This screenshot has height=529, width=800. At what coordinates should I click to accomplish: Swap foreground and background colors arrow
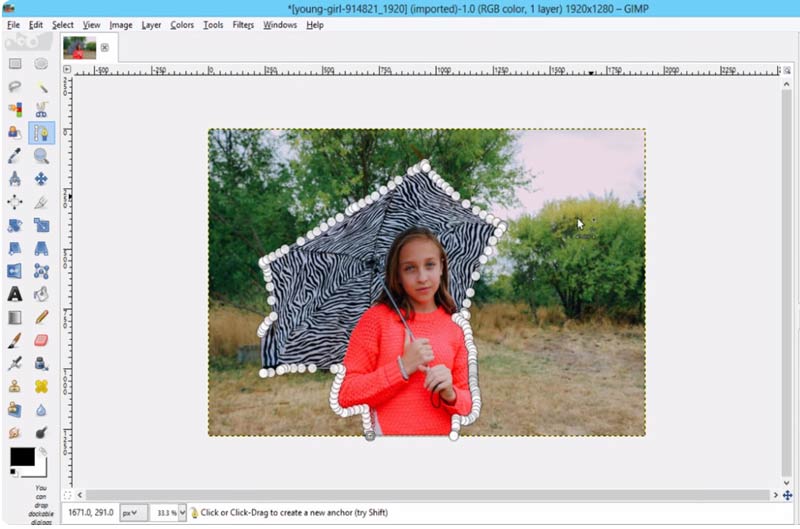click(x=43, y=451)
